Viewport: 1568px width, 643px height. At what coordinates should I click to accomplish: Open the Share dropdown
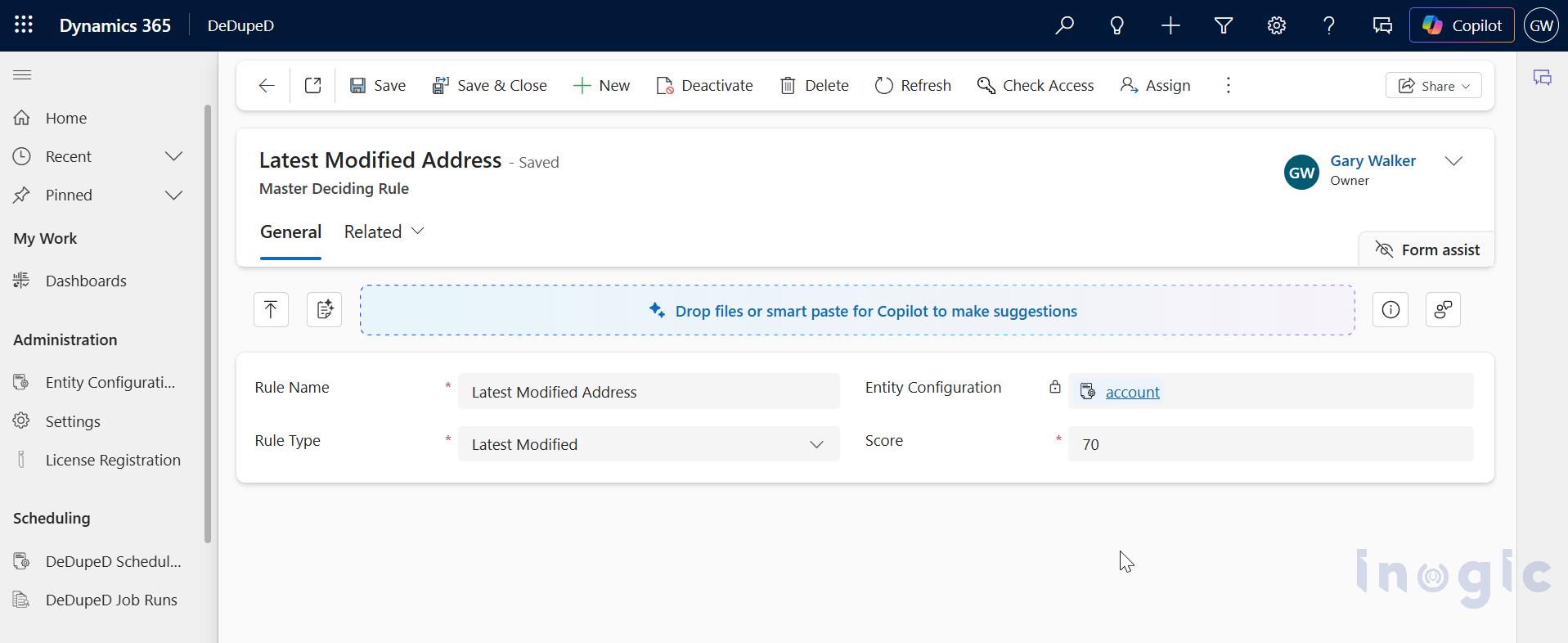click(x=1433, y=85)
